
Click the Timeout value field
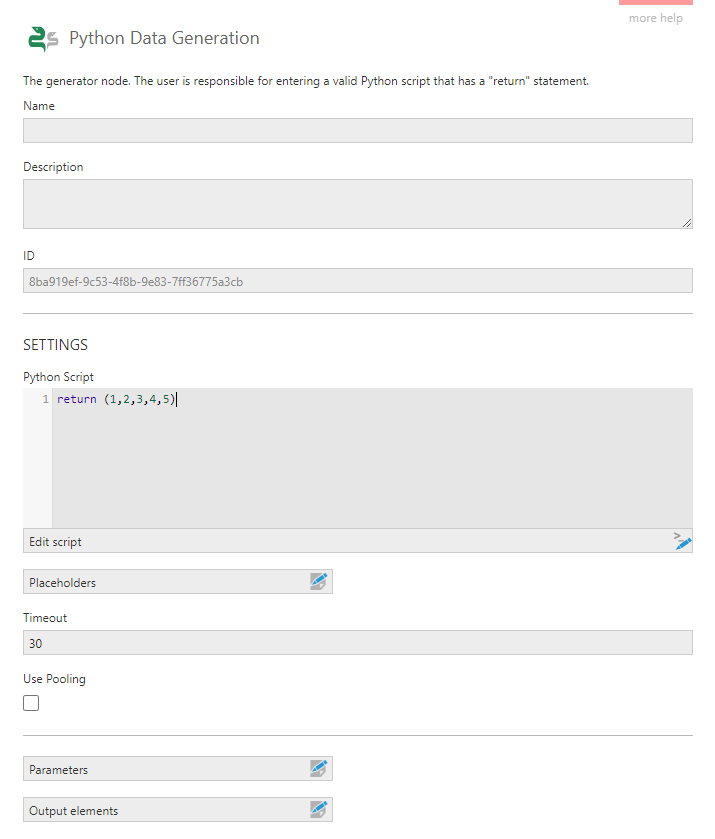tap(357, 642)
